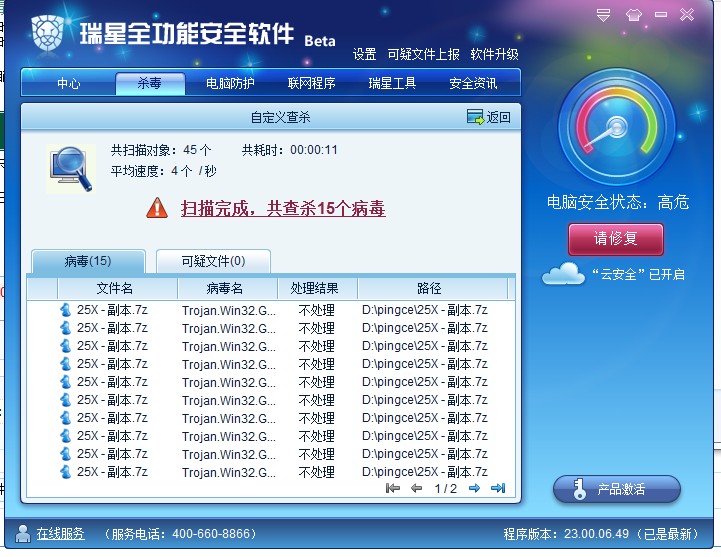The image size is (721, 557).
Task: Click the scan complete 15 viruses link
Action: coord(283,208)
